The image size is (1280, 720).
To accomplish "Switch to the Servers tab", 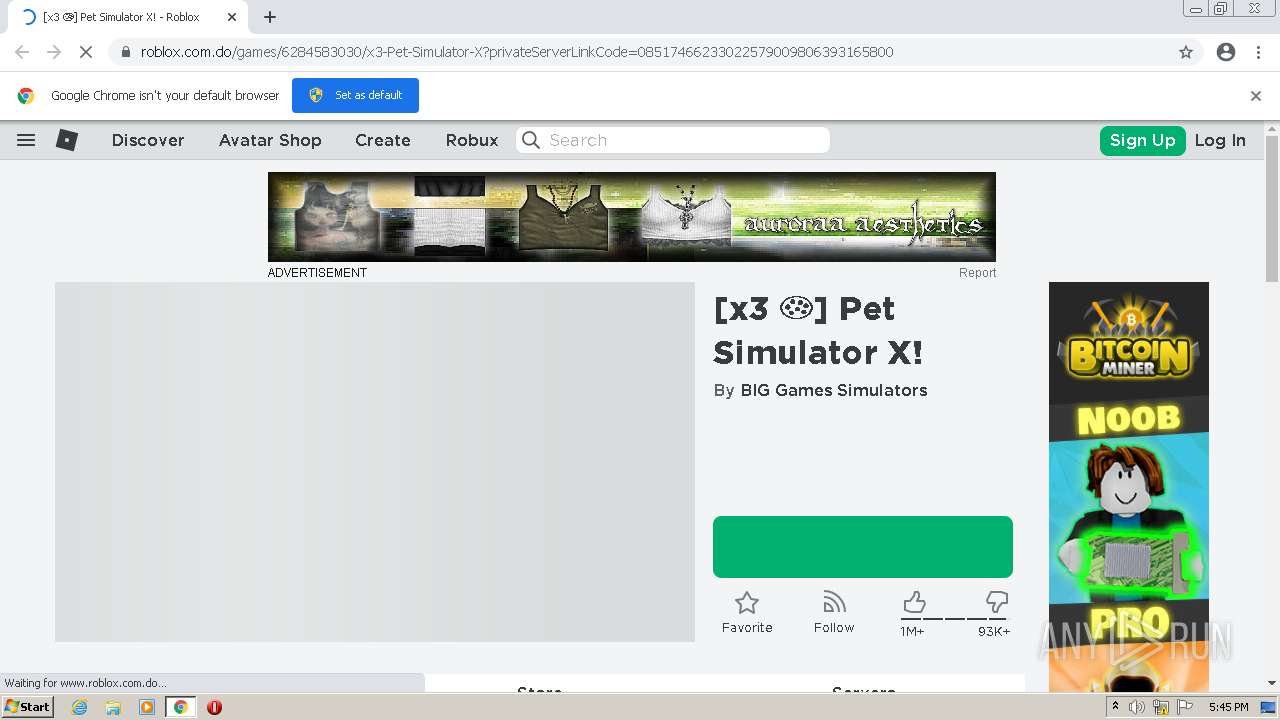I will (x=864, y=690).
